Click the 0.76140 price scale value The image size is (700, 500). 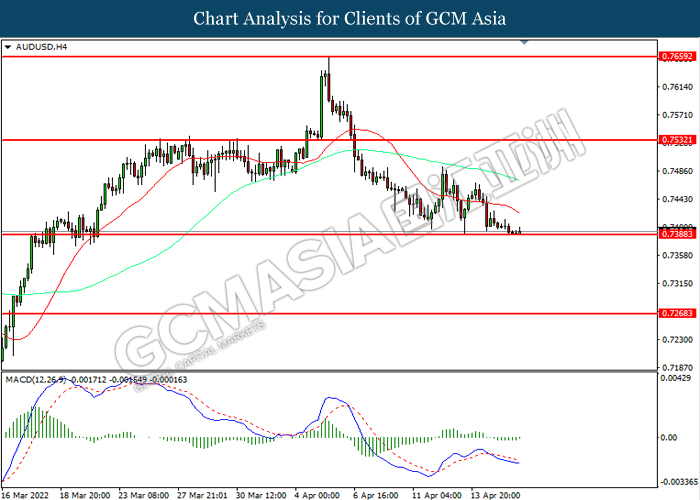tap(677, 87)
